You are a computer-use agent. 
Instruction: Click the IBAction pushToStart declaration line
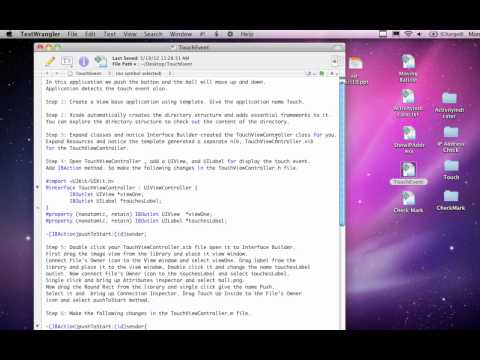click(x=96, y=234)
